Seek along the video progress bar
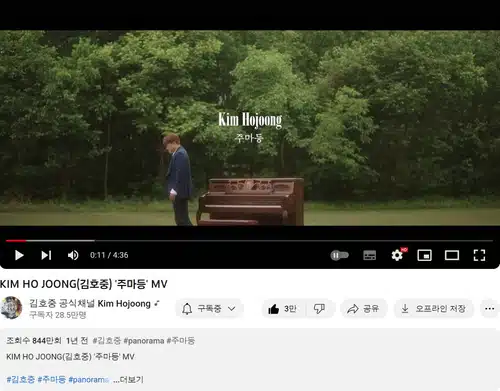The height and width of the screenshot is (391, 500). (x=249, y=240)
